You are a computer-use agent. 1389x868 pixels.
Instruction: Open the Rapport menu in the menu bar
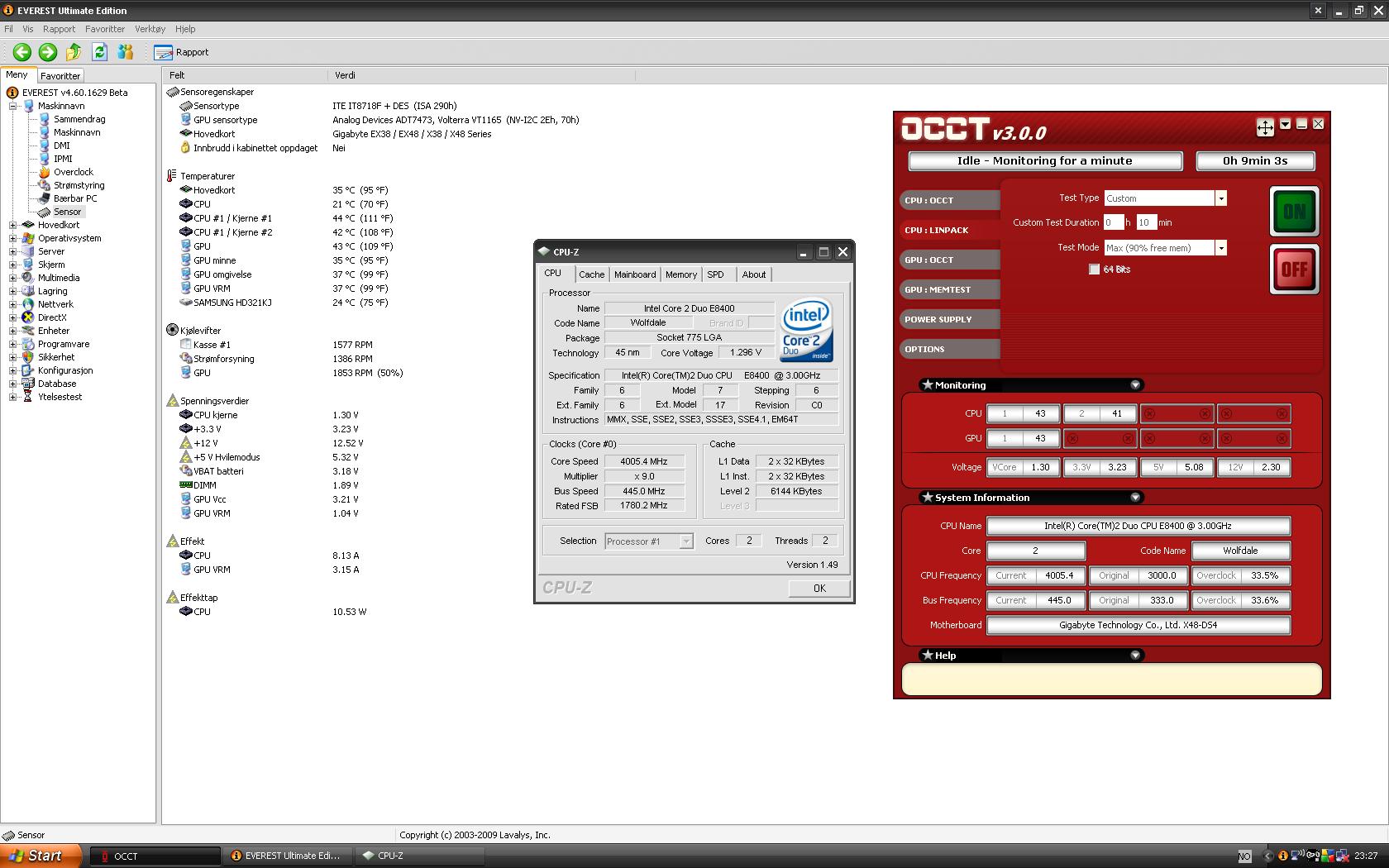[60, 29]
